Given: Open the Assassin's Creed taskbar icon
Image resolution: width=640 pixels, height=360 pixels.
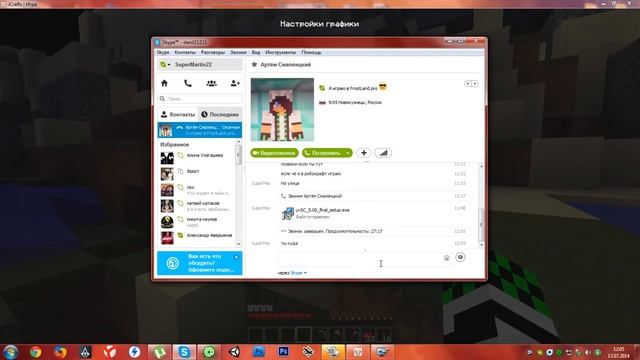Looking at the screenshot, I should pyautogui.click(x=85, y=352).
